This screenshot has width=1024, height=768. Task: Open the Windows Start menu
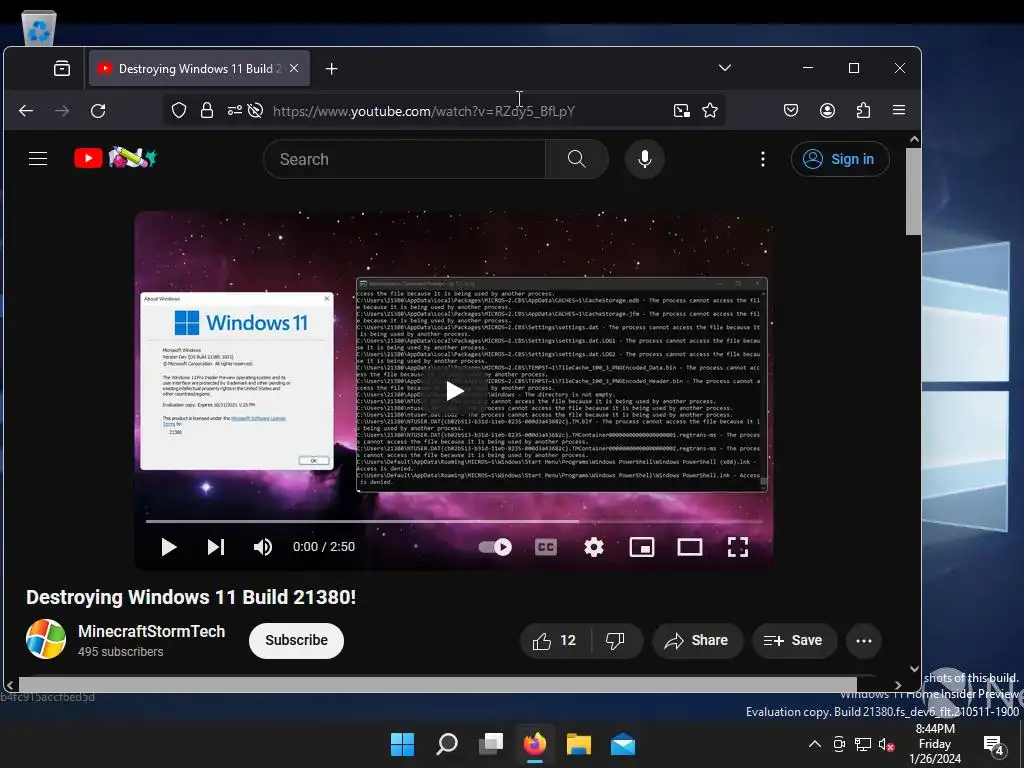pos(402,744)
